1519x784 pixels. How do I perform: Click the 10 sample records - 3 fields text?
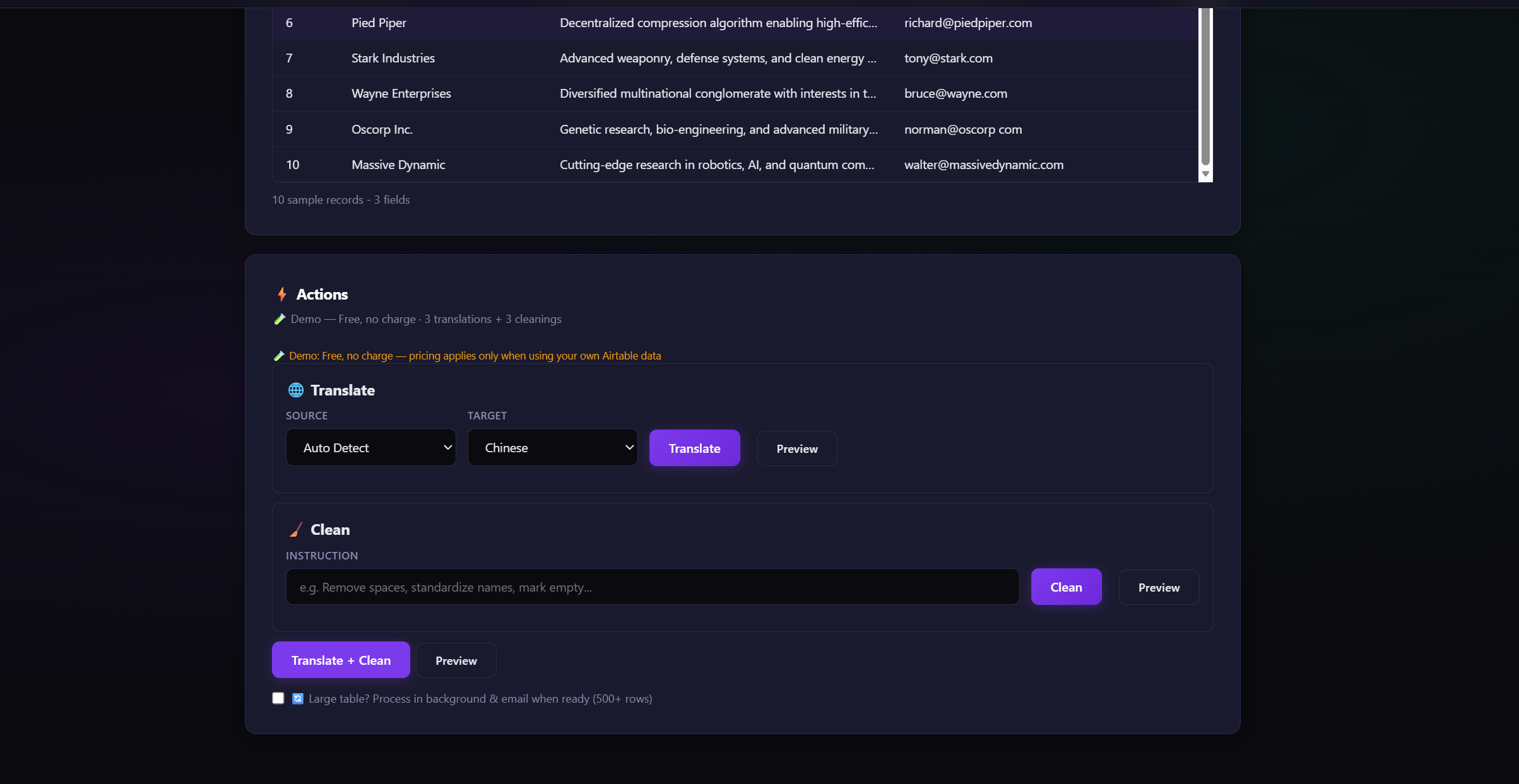tap(341, 200)
